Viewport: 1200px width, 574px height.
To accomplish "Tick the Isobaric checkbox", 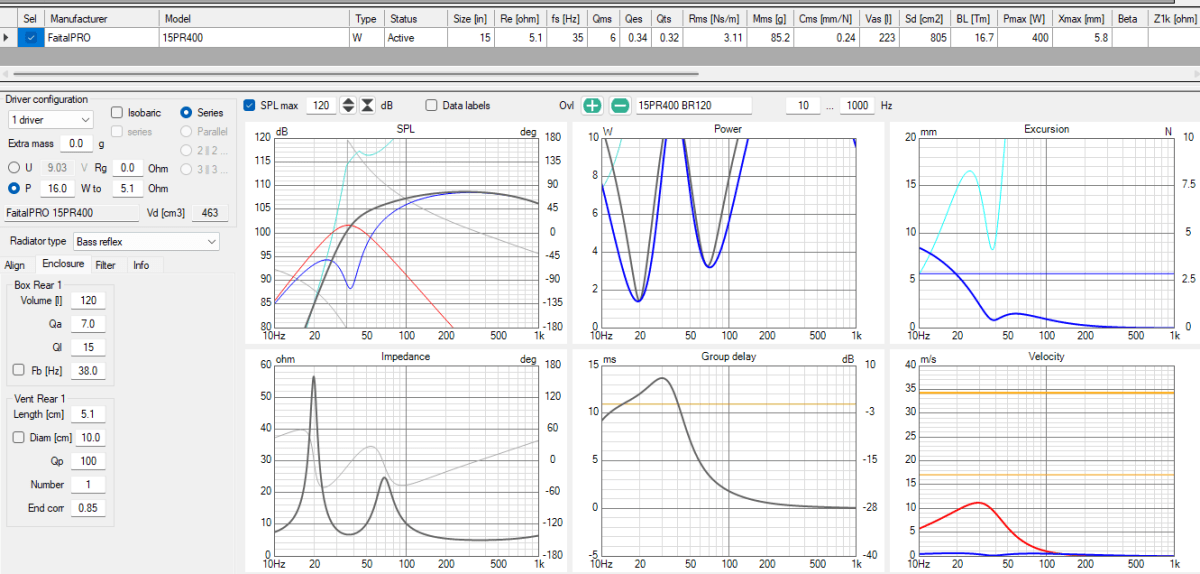I will pyautogui.click(x=117, y=113).
